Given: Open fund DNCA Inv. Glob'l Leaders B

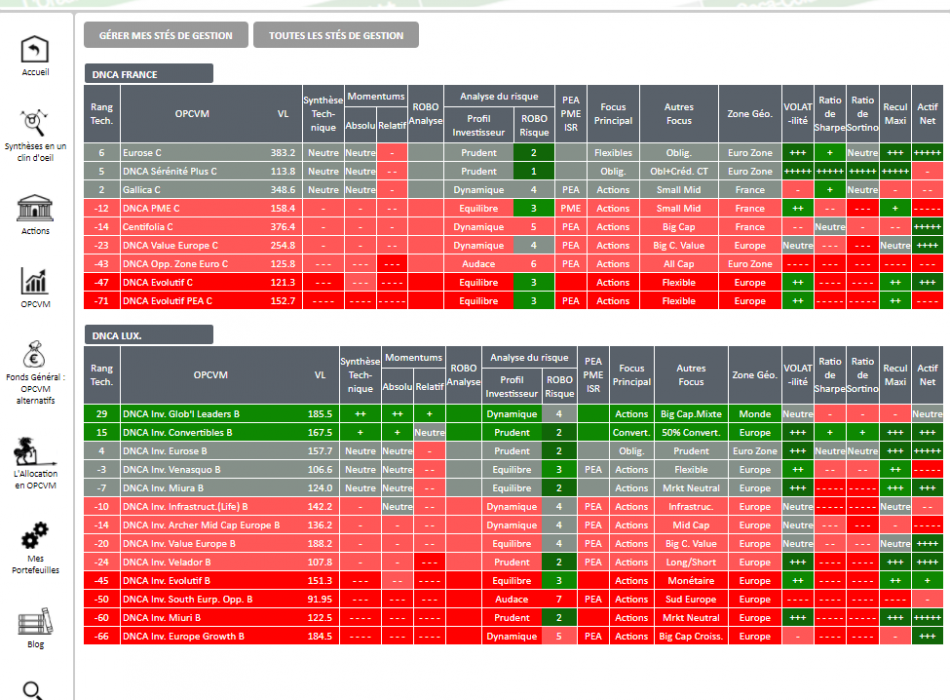Looking at the screenshot, I should pos(181,414).
